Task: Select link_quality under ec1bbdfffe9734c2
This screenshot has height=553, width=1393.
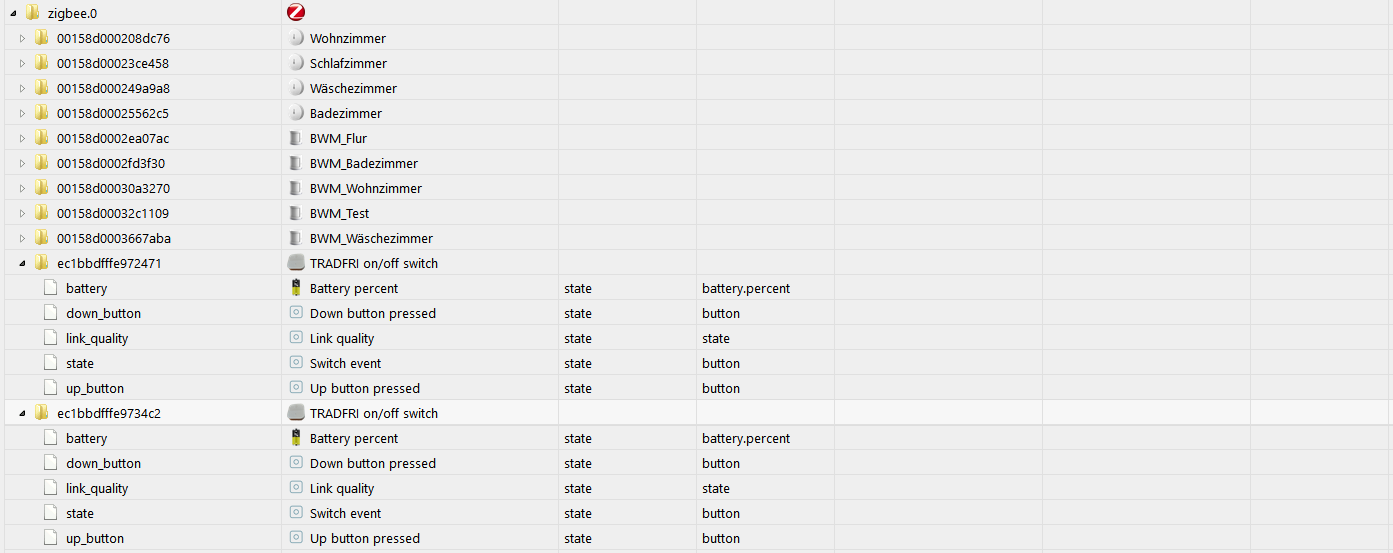Action: point(97,488)
